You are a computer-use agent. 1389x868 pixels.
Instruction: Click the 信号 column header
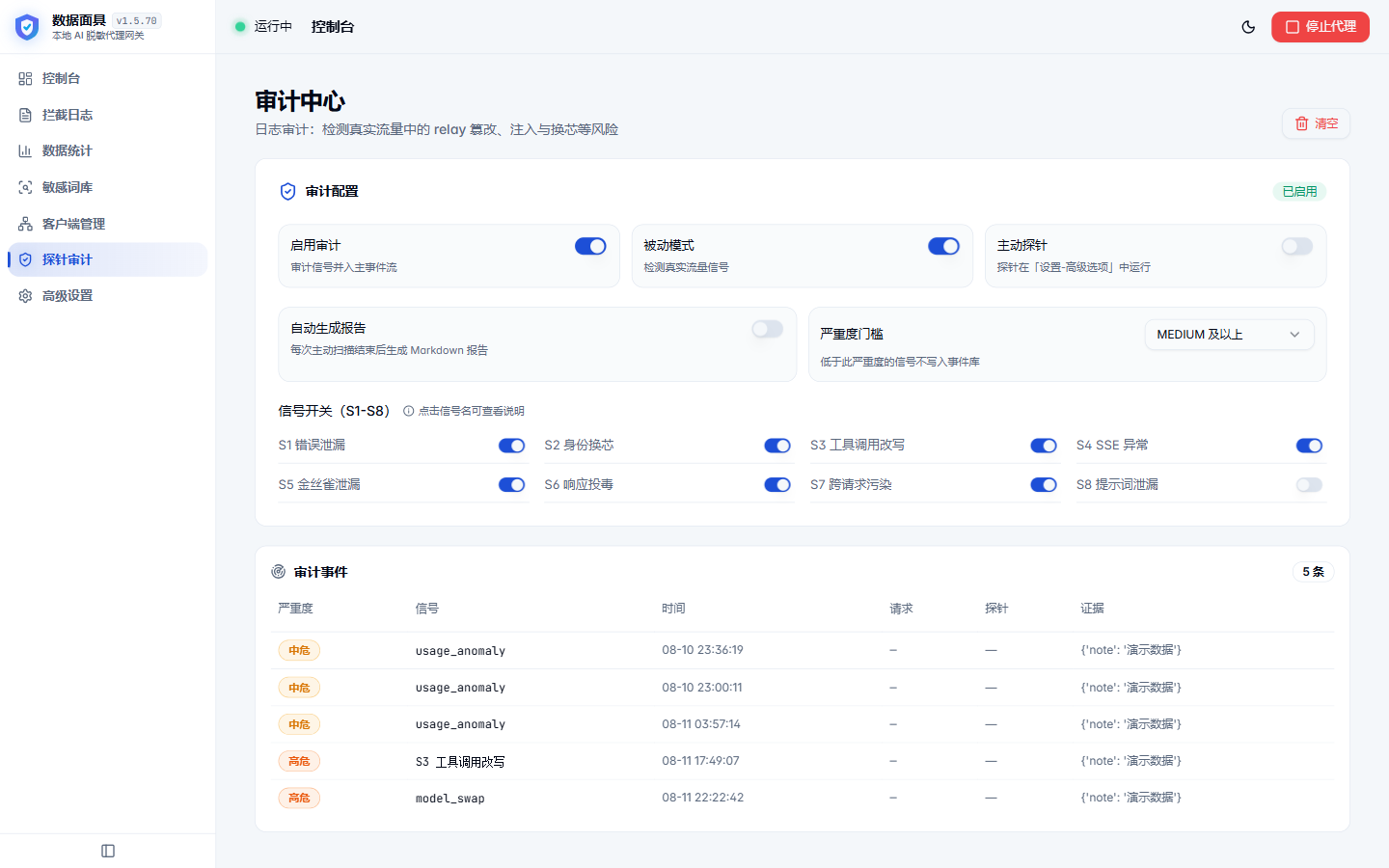[x=427, y=609]
